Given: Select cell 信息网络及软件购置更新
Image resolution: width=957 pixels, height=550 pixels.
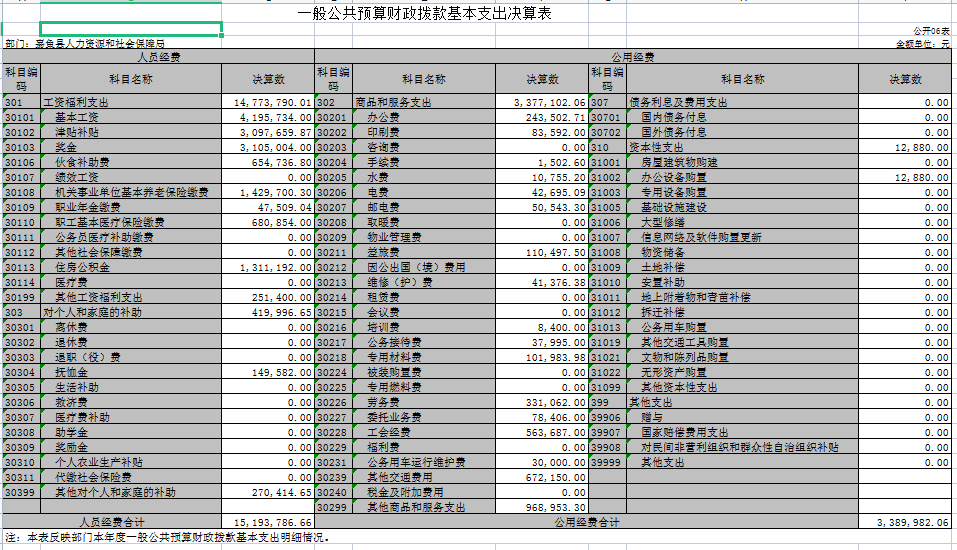Looking at the screenshot, I should [742, 237].
